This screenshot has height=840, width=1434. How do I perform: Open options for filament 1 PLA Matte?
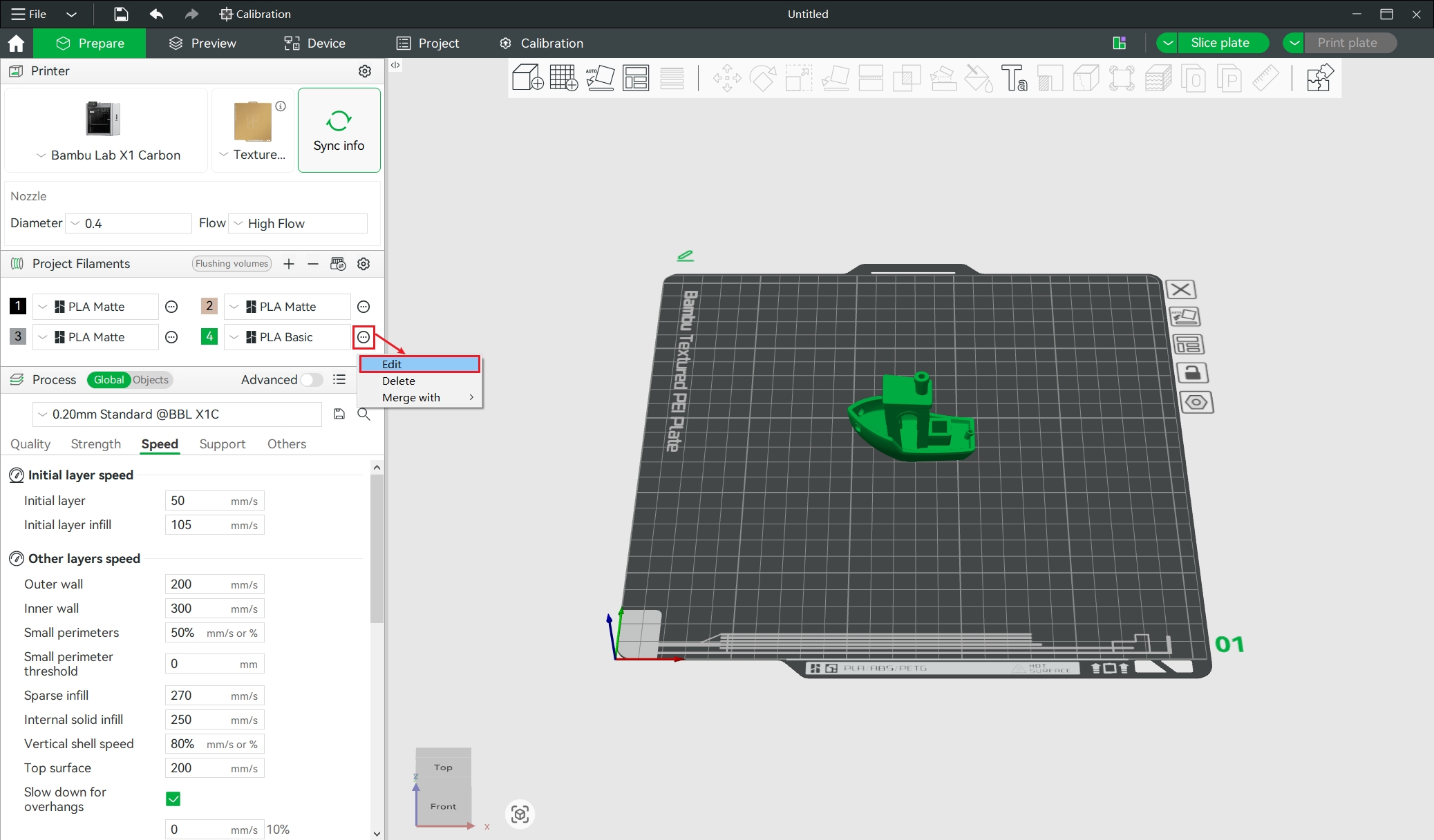pyautogui.click(x=172, y=307)
